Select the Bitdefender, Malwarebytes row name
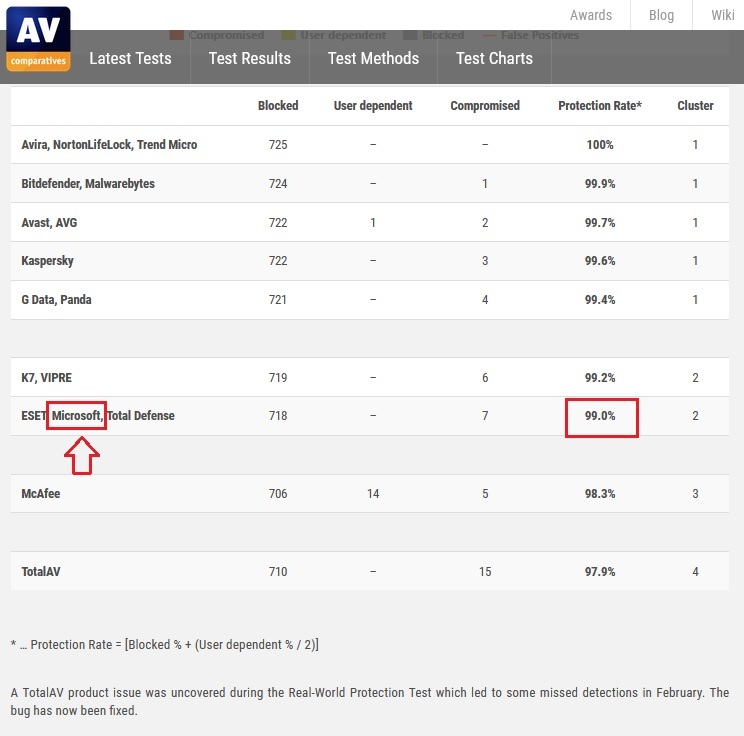This screenshot has width=744, height=736. tap(88, 184)
